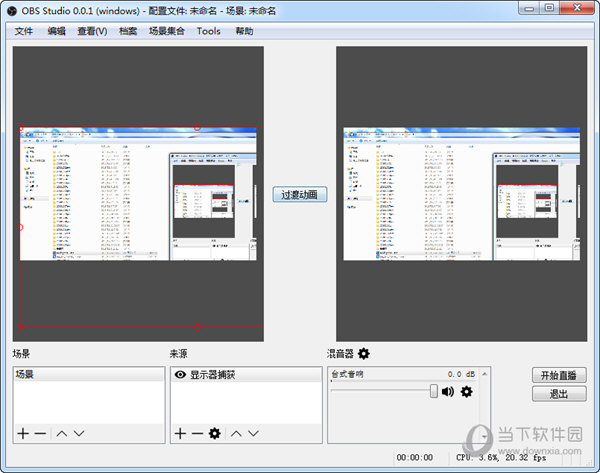Move scene down with the down arrow
600x473 pixels.
pyautogui.click(x=79, y=433)
